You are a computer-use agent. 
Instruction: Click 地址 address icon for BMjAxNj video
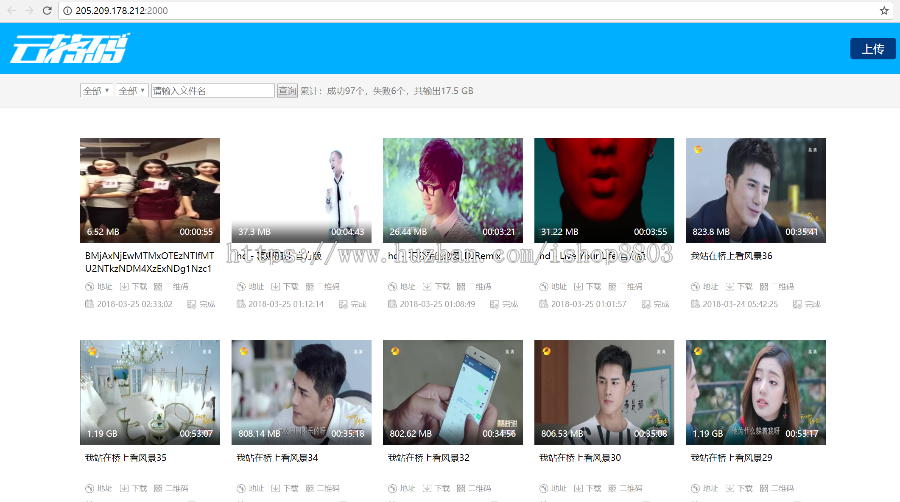99,286
